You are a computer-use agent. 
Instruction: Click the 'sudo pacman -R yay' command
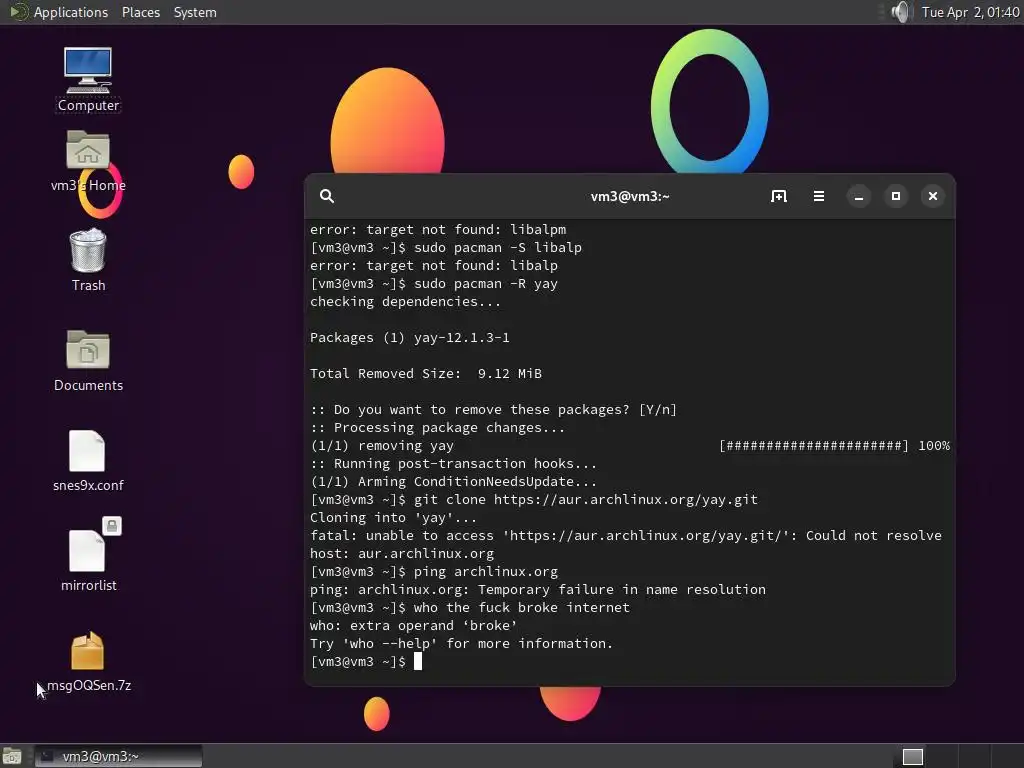click(x=486, y=283)
